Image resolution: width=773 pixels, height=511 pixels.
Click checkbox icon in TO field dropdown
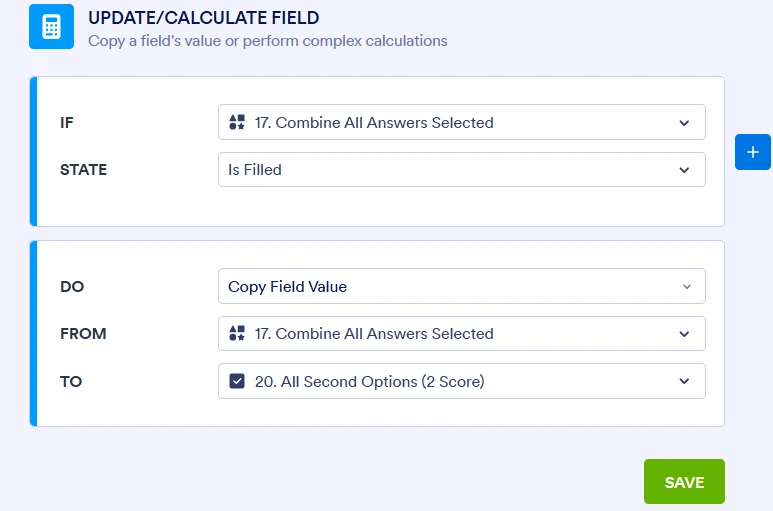237,381
